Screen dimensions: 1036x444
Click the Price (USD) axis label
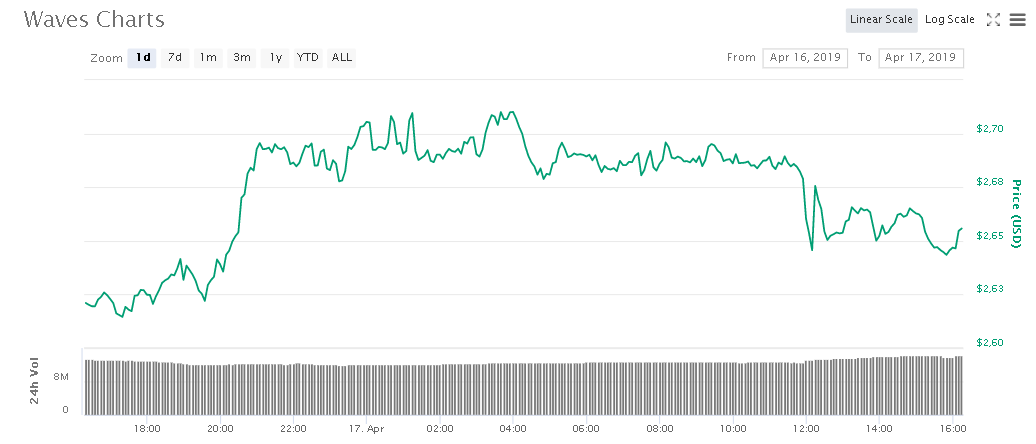(x=1017, y=214)
